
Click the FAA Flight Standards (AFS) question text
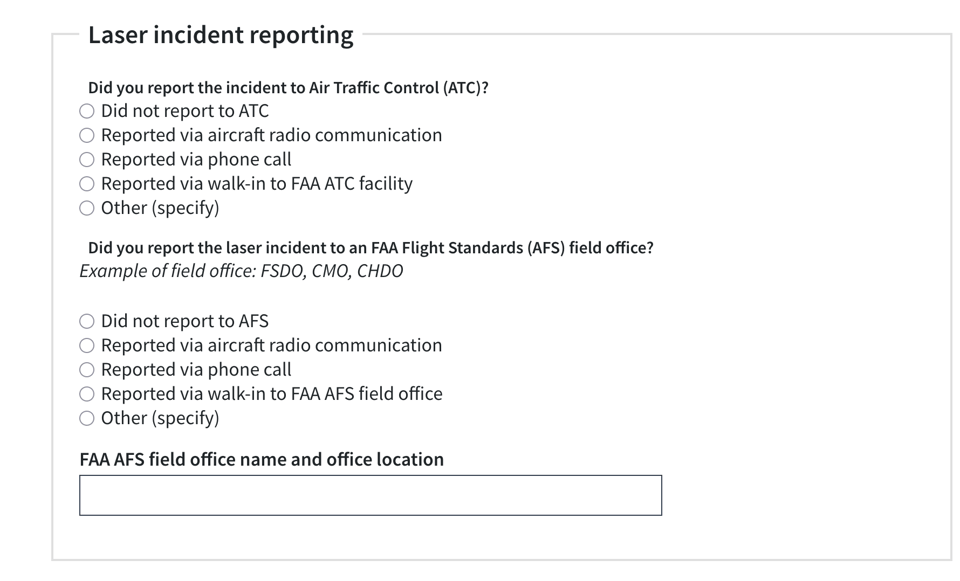point(370,247)
